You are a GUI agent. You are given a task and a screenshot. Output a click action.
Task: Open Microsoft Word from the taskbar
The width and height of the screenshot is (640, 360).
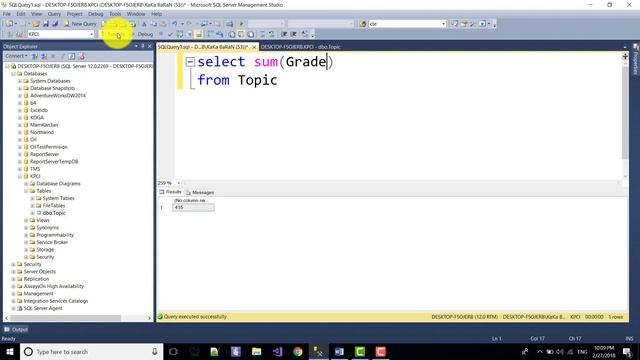339,351
